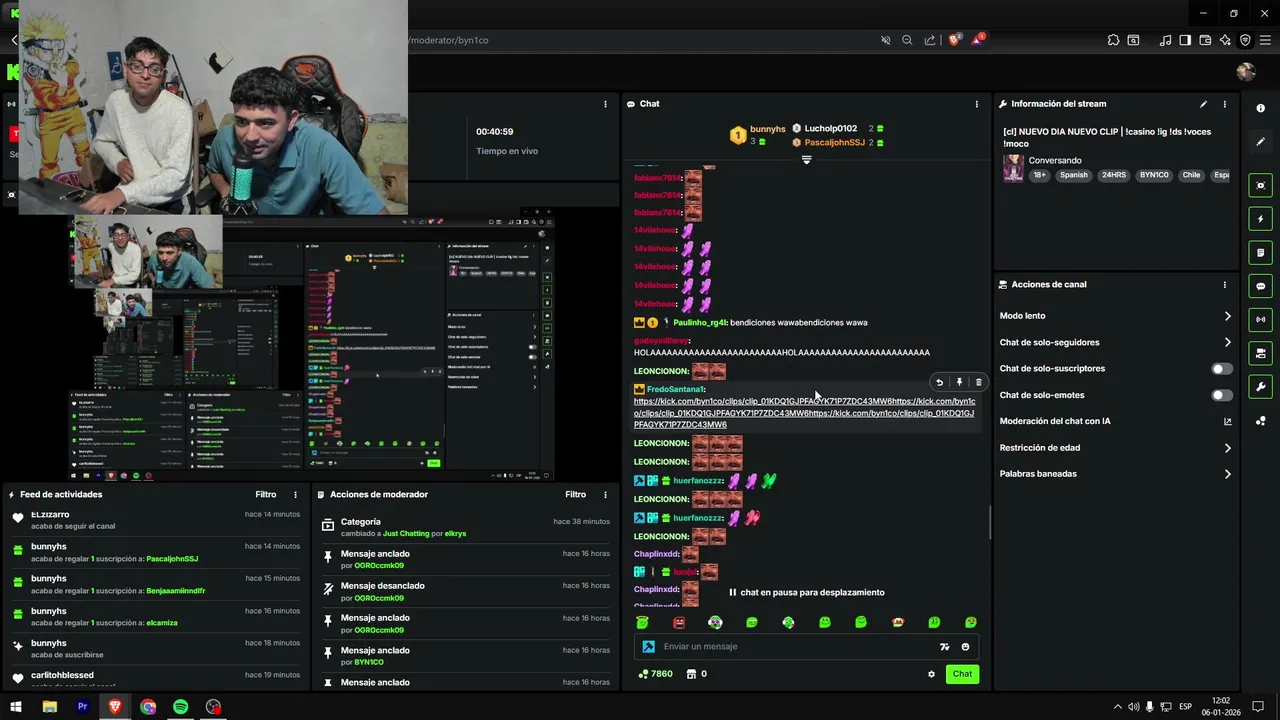
Task: Open the Brave VPN shield icon
Action: point(1245,40)
